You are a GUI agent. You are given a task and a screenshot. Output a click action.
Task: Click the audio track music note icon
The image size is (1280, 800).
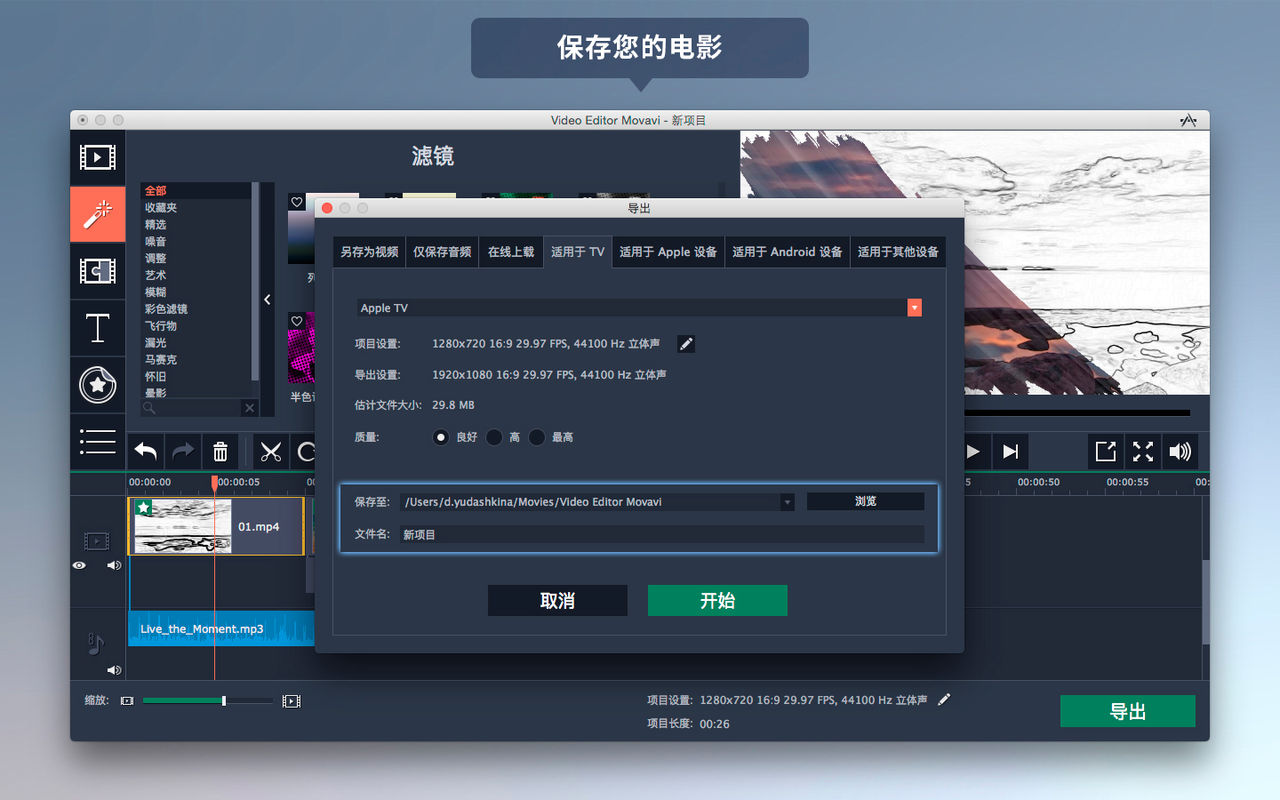95,643
